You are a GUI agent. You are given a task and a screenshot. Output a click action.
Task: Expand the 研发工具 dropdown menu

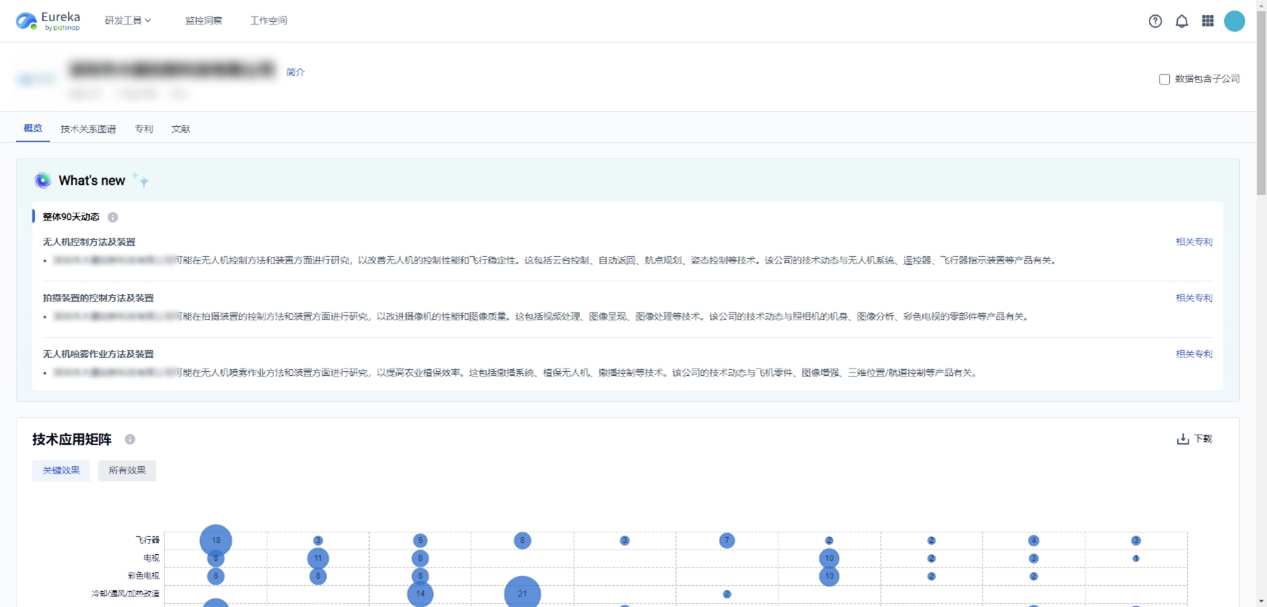coord(128,21)
